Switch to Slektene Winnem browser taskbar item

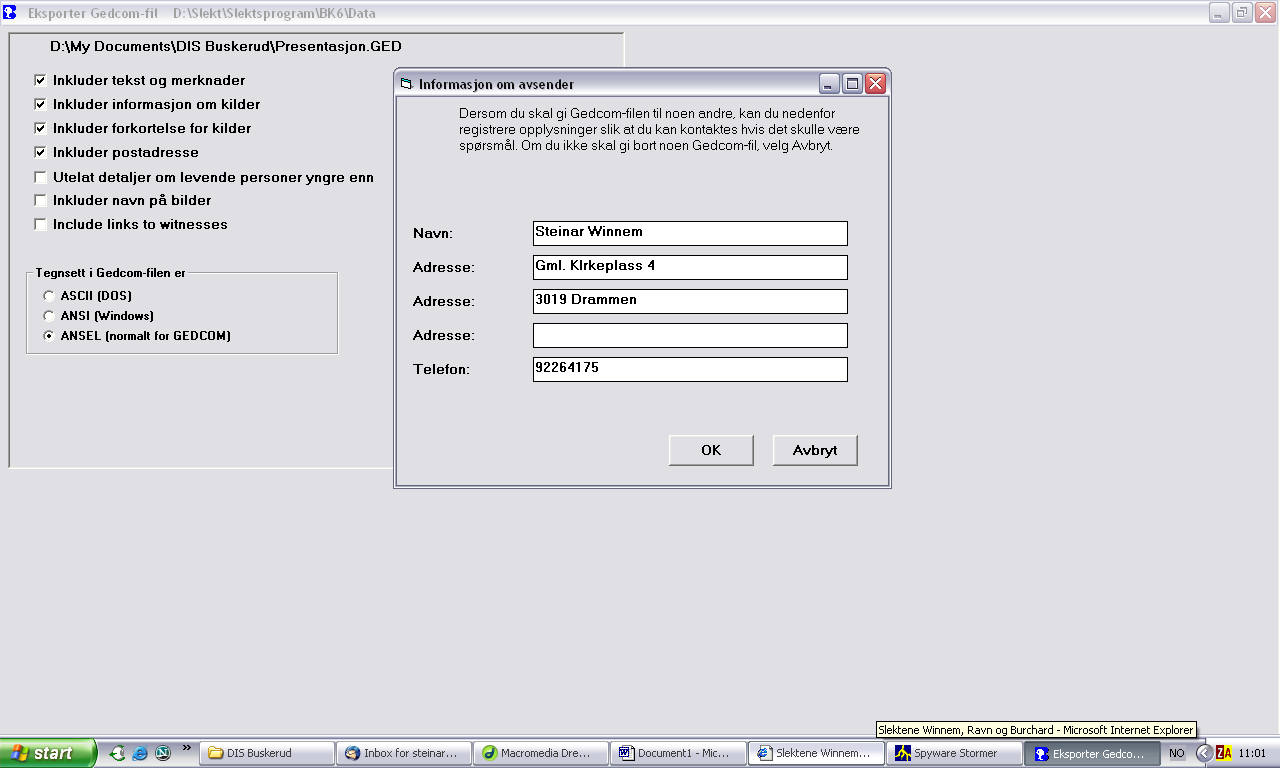tap(816, 753)
